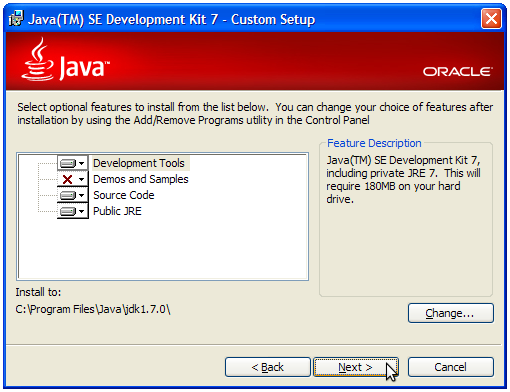Select the Public JRE tree item
This screenshot has width=510, height=392.
click(117, 211)
